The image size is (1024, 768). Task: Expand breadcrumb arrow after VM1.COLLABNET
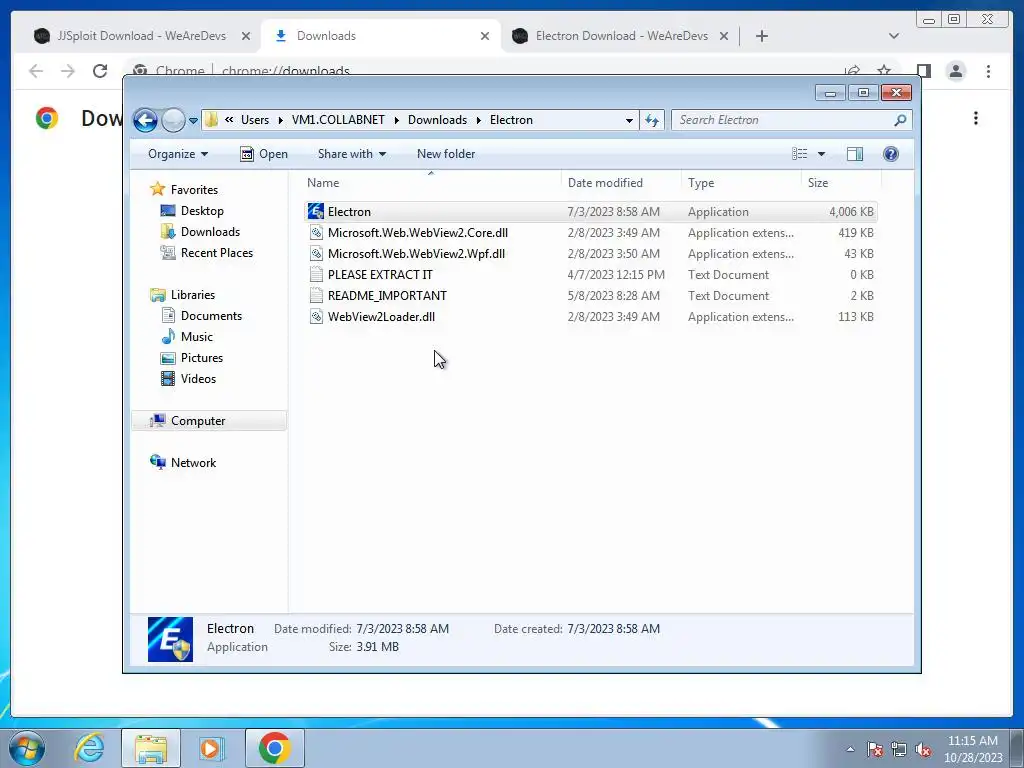click(x=396, y=120)
